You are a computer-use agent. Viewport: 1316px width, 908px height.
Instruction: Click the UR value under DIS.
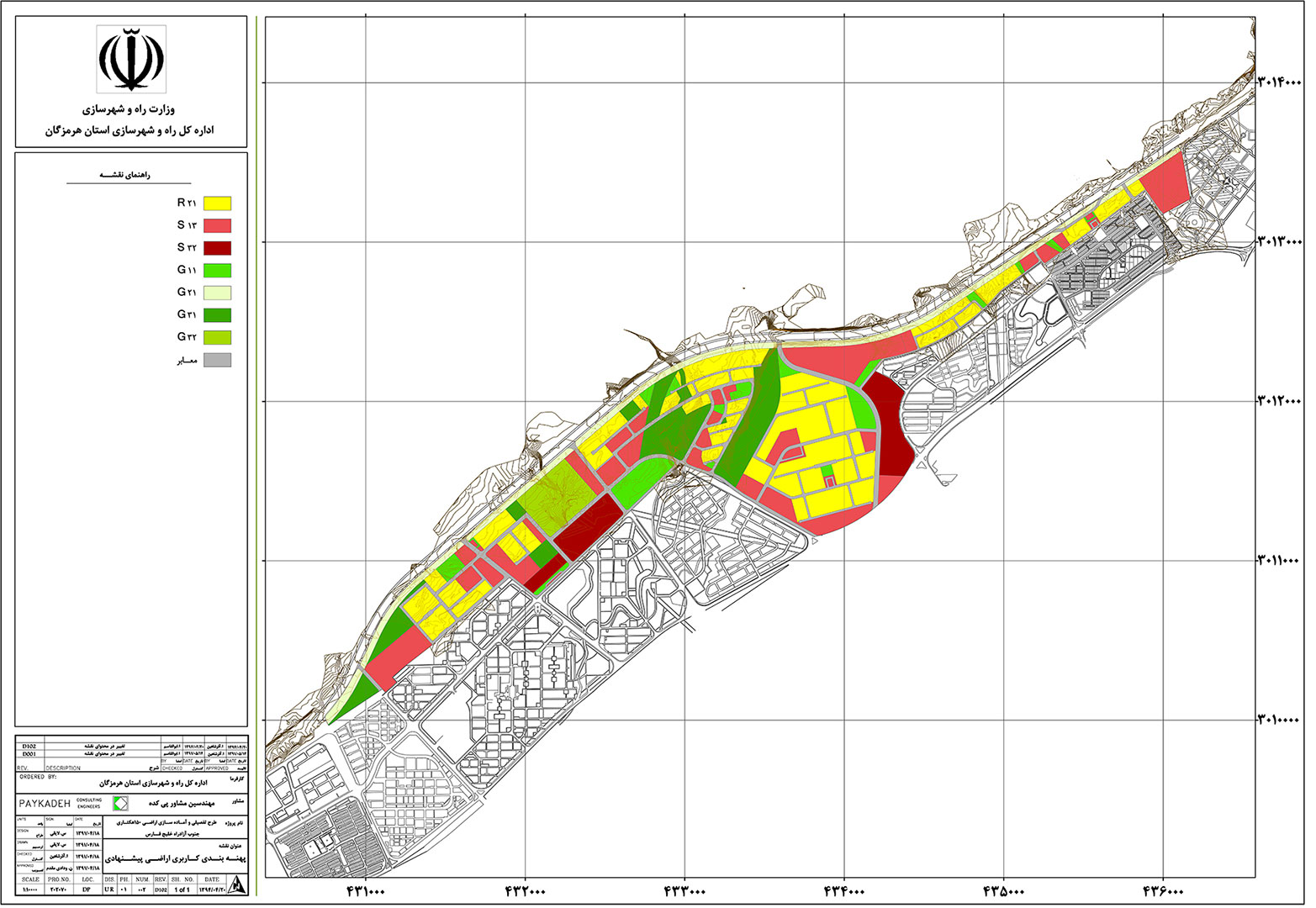point(108,889)
